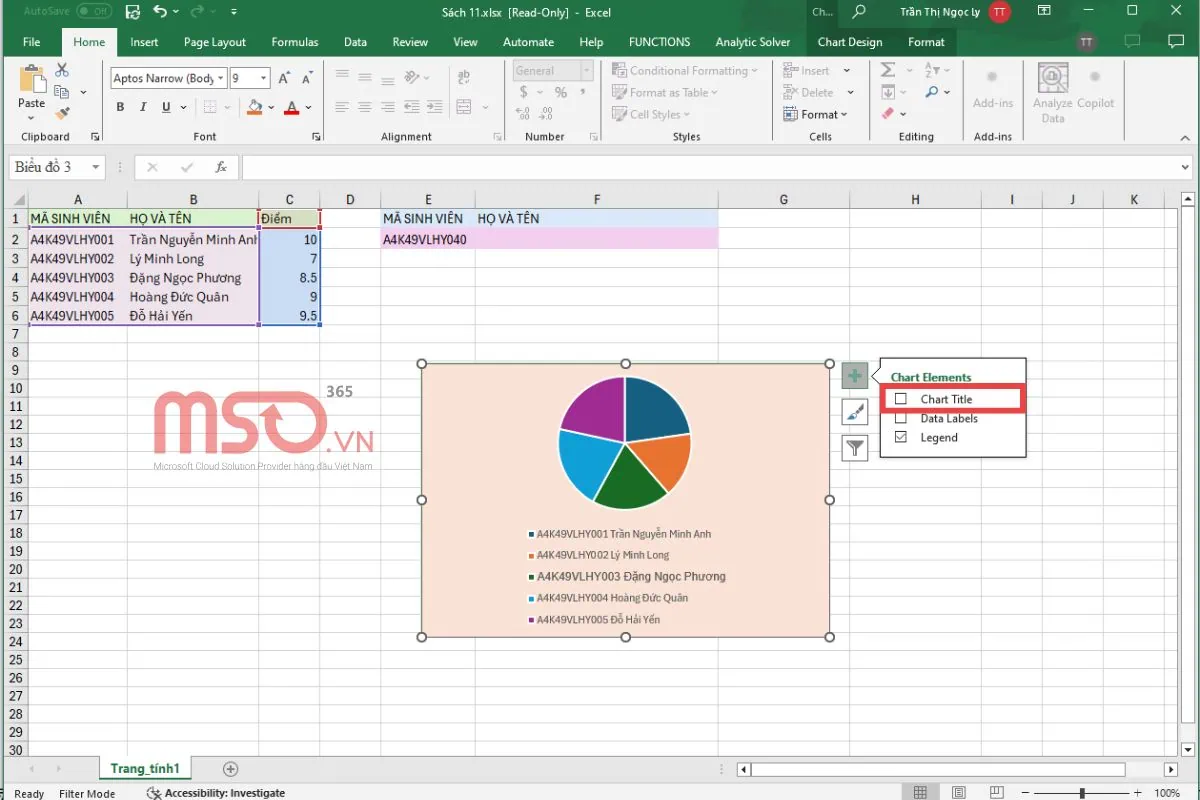
Task: Click Cell Styles in the Styles group
Action: 650,114
